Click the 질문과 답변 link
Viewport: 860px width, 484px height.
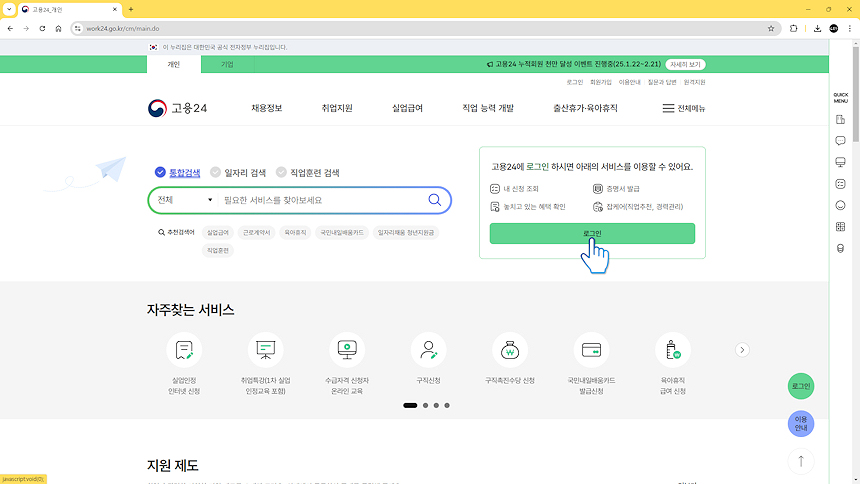tap(662, 82)
